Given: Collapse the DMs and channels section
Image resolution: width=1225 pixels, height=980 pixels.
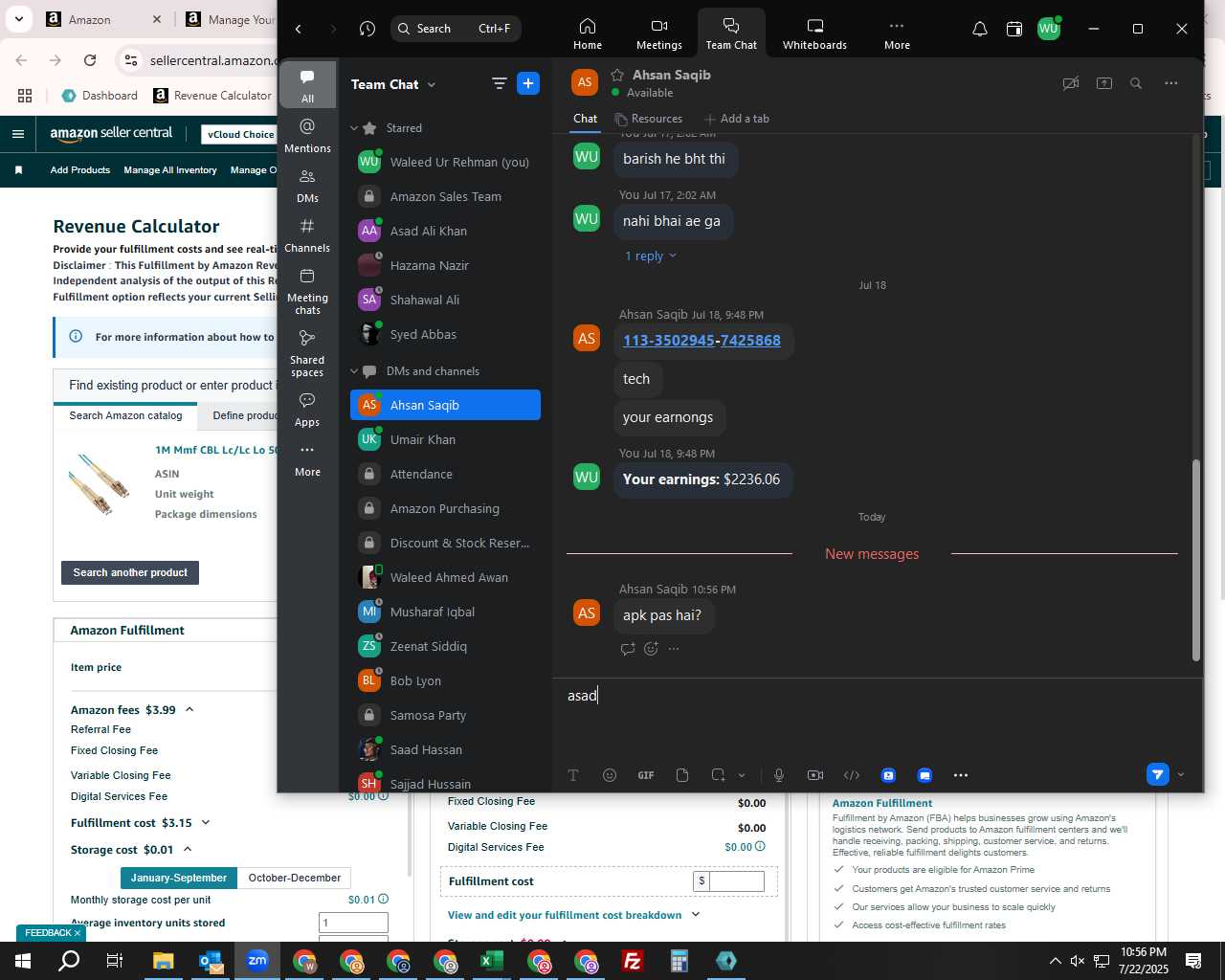Looking at the screenshot, I should [354, 371].
